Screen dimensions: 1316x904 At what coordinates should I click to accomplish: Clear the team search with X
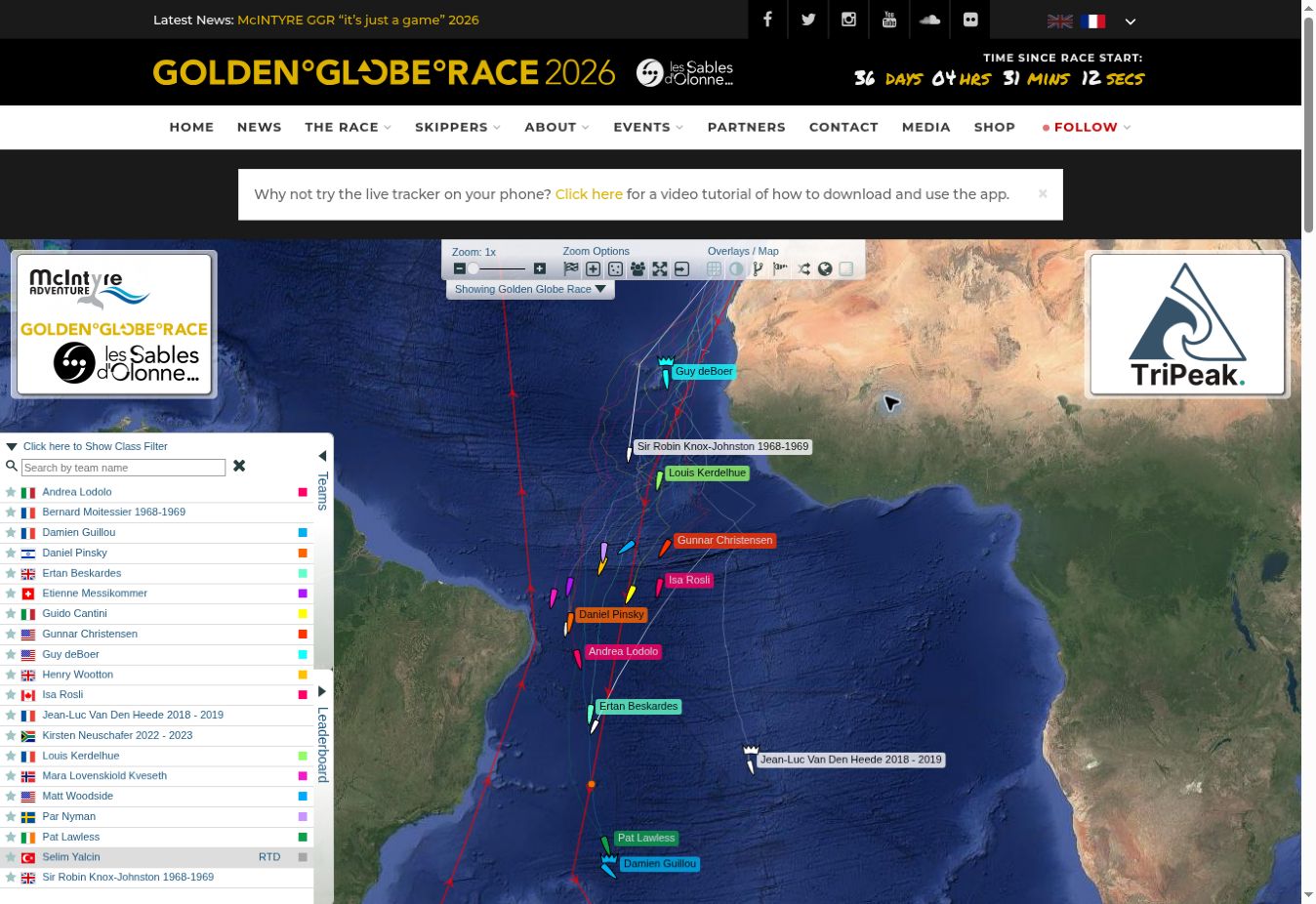click(x=239, y=467)
